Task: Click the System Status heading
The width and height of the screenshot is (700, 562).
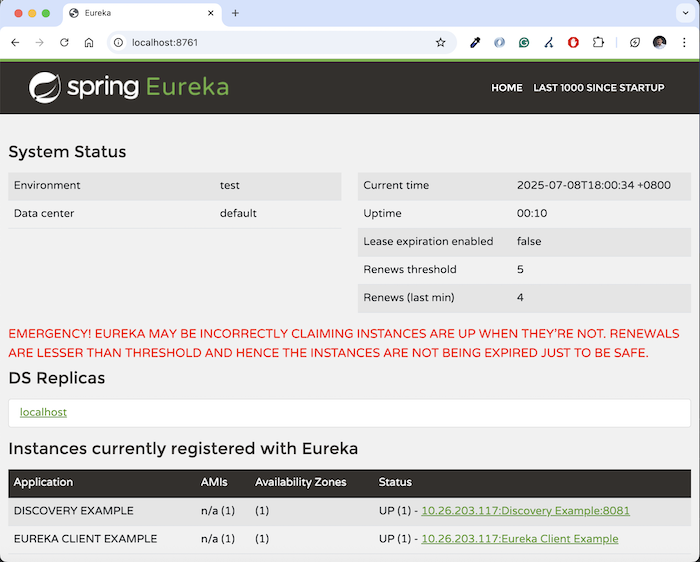Action: point(67,152)
